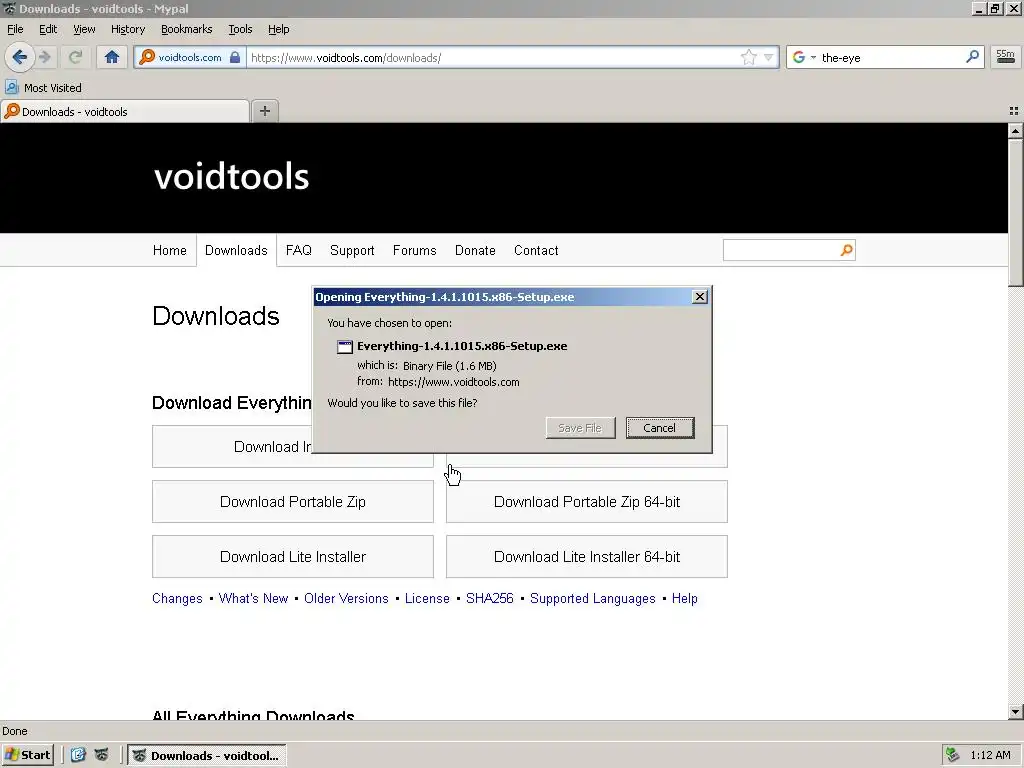Image resolution: width=1024 pixels, height=768 pixels.
Task: Open the Windows Start menu
Action: click(27, 755)
